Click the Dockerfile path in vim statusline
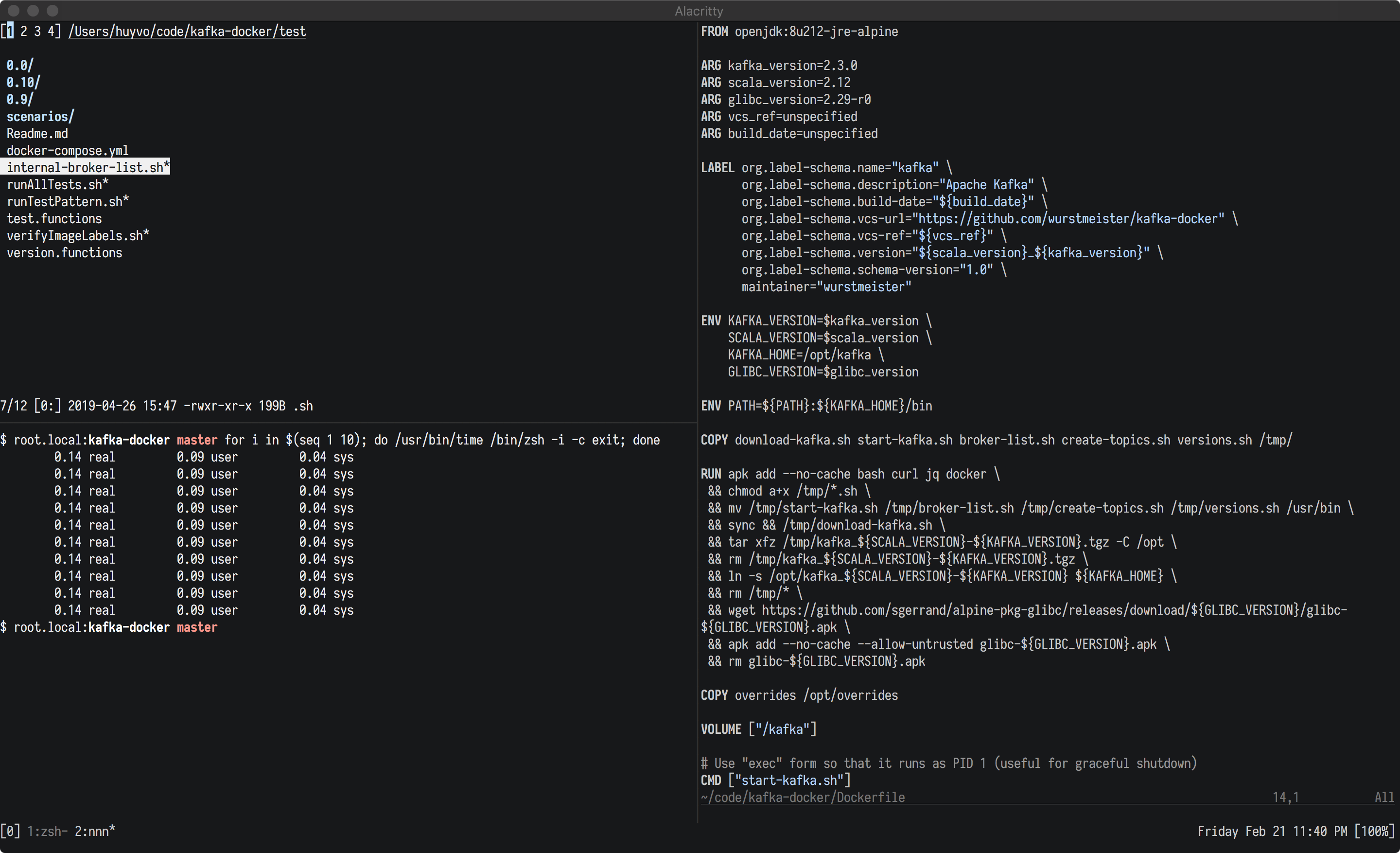Image resolution: width=1400 pixels, height=853 pixels. pyautogui.click(x=802, y=797)
